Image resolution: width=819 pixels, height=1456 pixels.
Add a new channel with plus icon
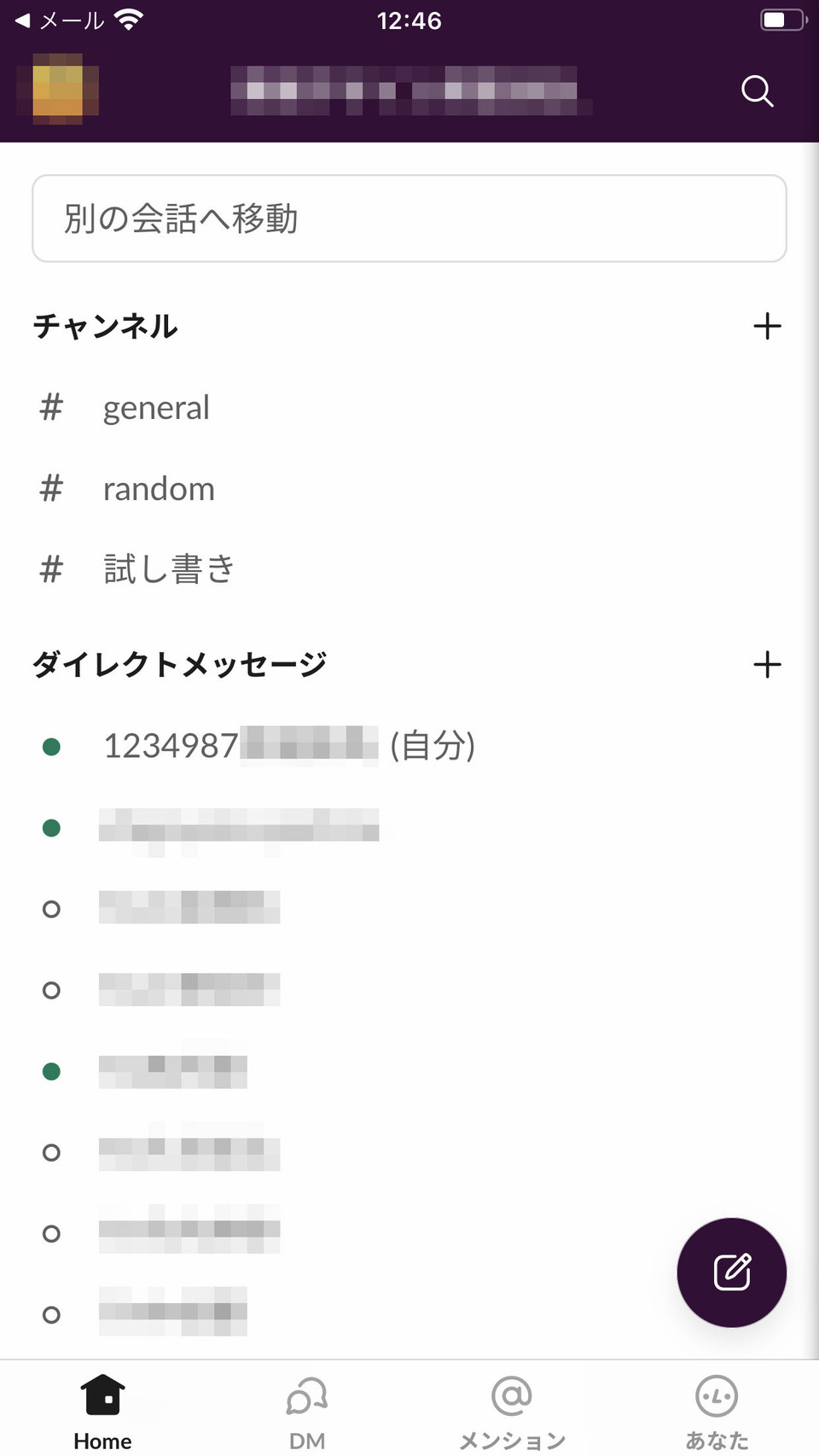point(767,326)
